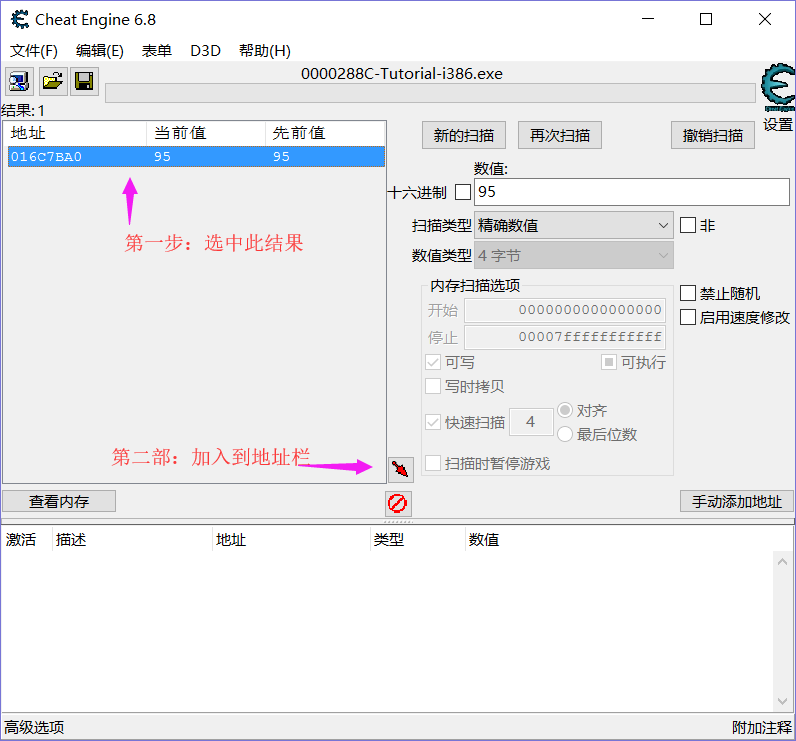The image size is (796, 741).
Task: Click the Cheat Engine logo settings icon
Action: click(x=778, y=87)
